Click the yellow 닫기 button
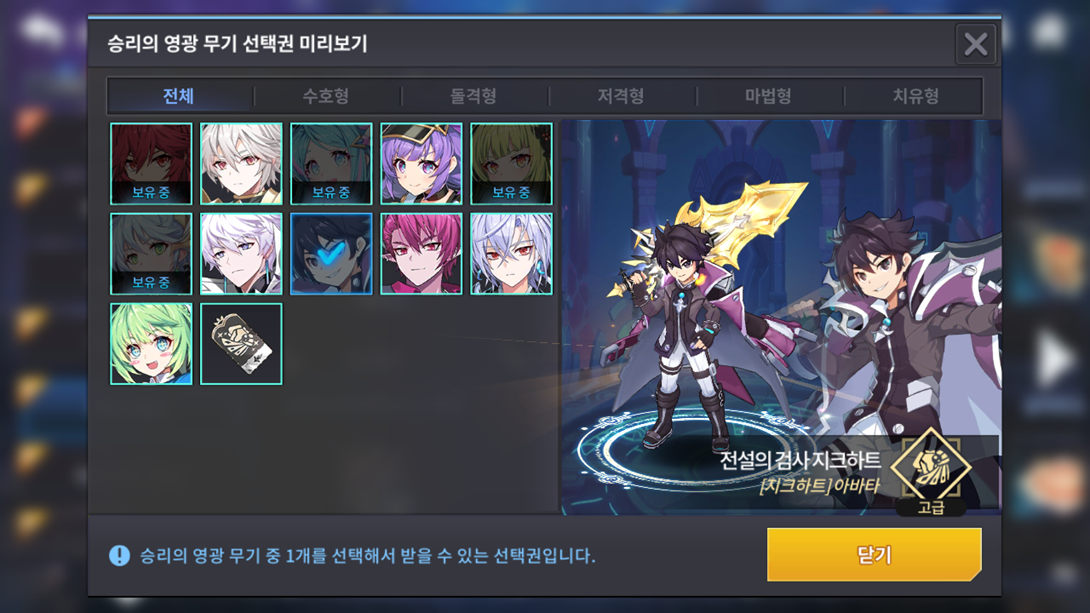Viewport: 1090px width, 613px height. click(875, 554)
